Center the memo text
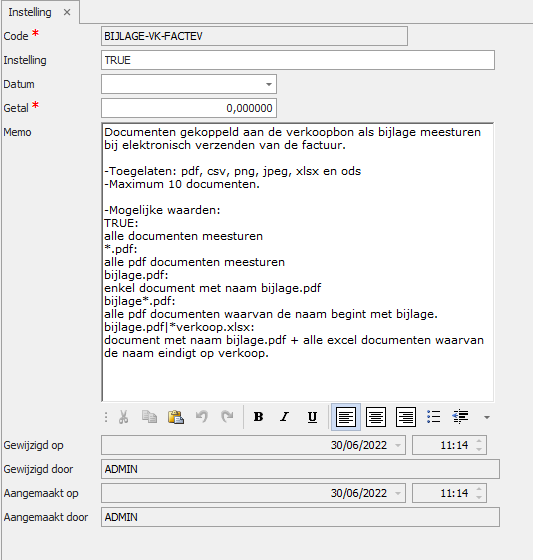This screenshot has height=560, width=533. 376,417
